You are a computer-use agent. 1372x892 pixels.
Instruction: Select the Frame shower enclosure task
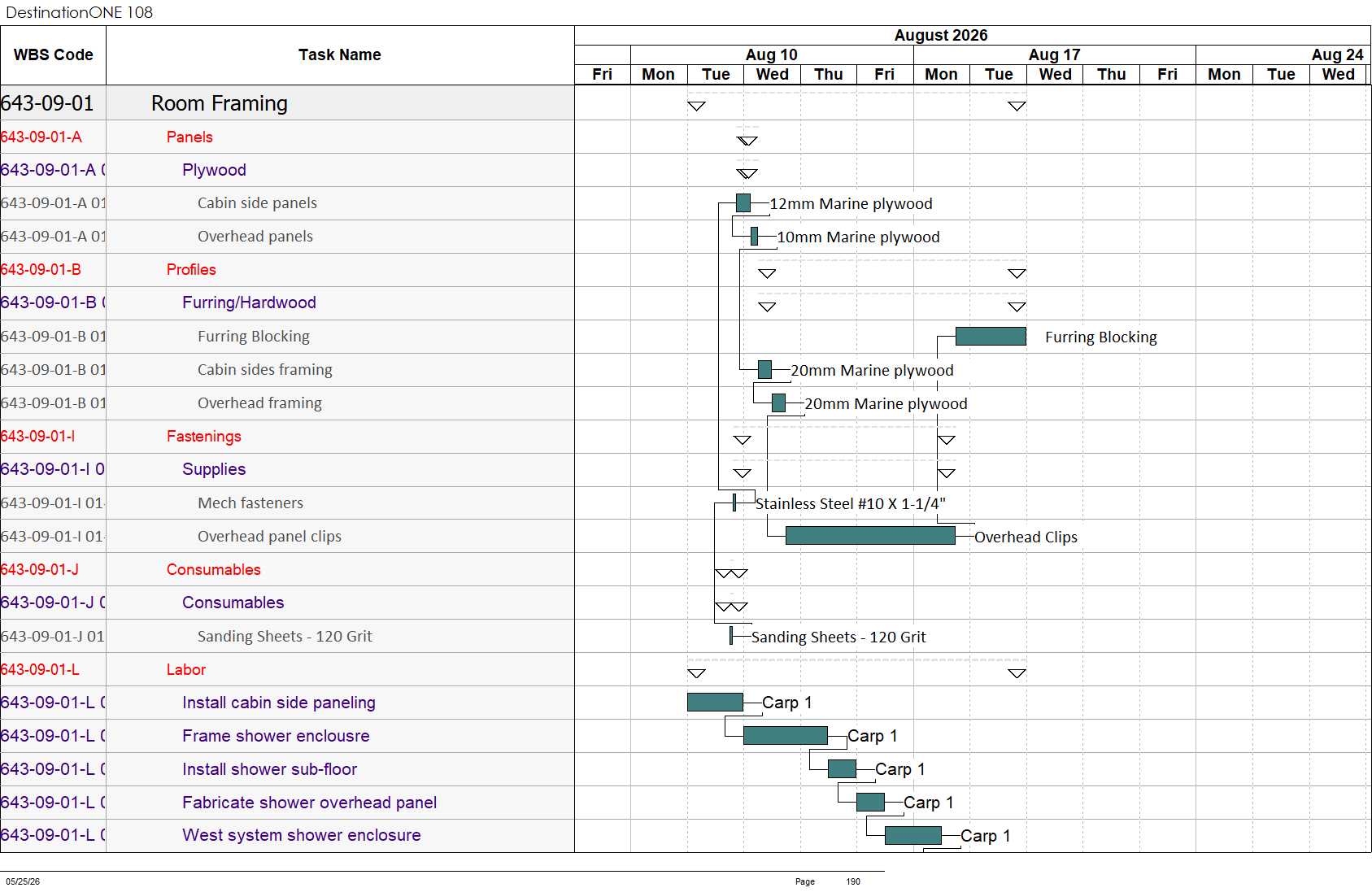tap(276, 736)
